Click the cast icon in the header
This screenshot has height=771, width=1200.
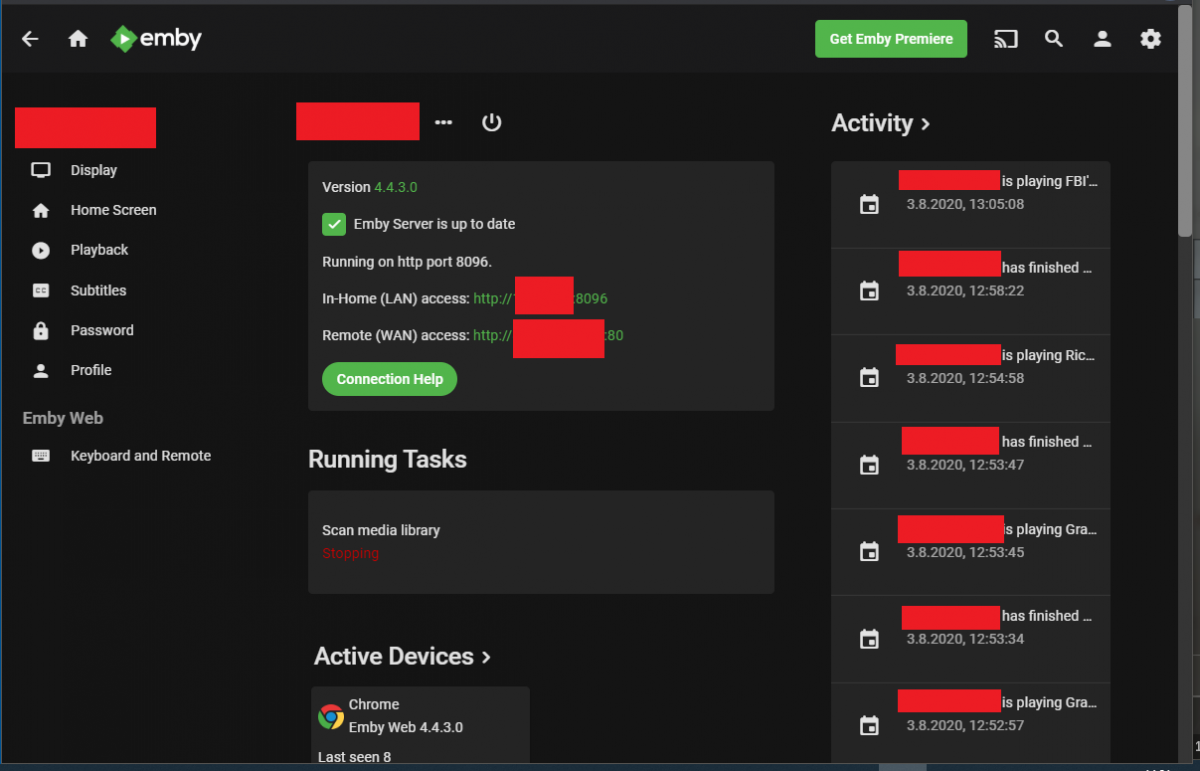[1005, 39]
